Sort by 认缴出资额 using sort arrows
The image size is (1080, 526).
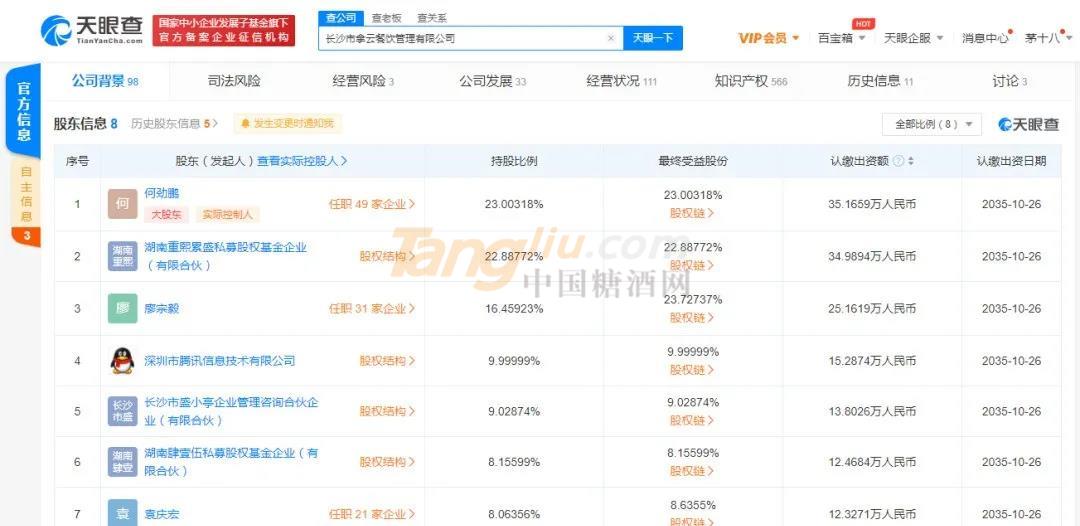coord(911,161)
